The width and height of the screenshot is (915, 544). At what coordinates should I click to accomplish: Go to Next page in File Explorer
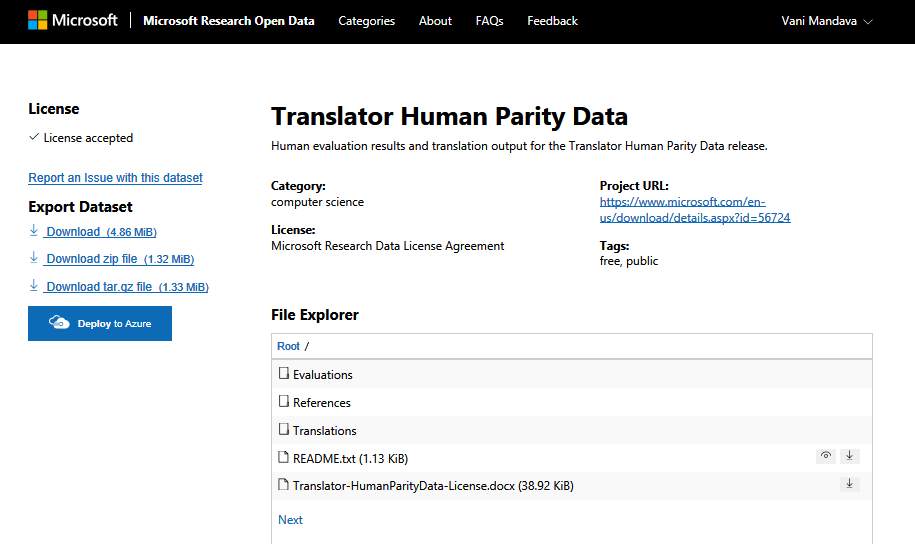(x=290, y=520)
